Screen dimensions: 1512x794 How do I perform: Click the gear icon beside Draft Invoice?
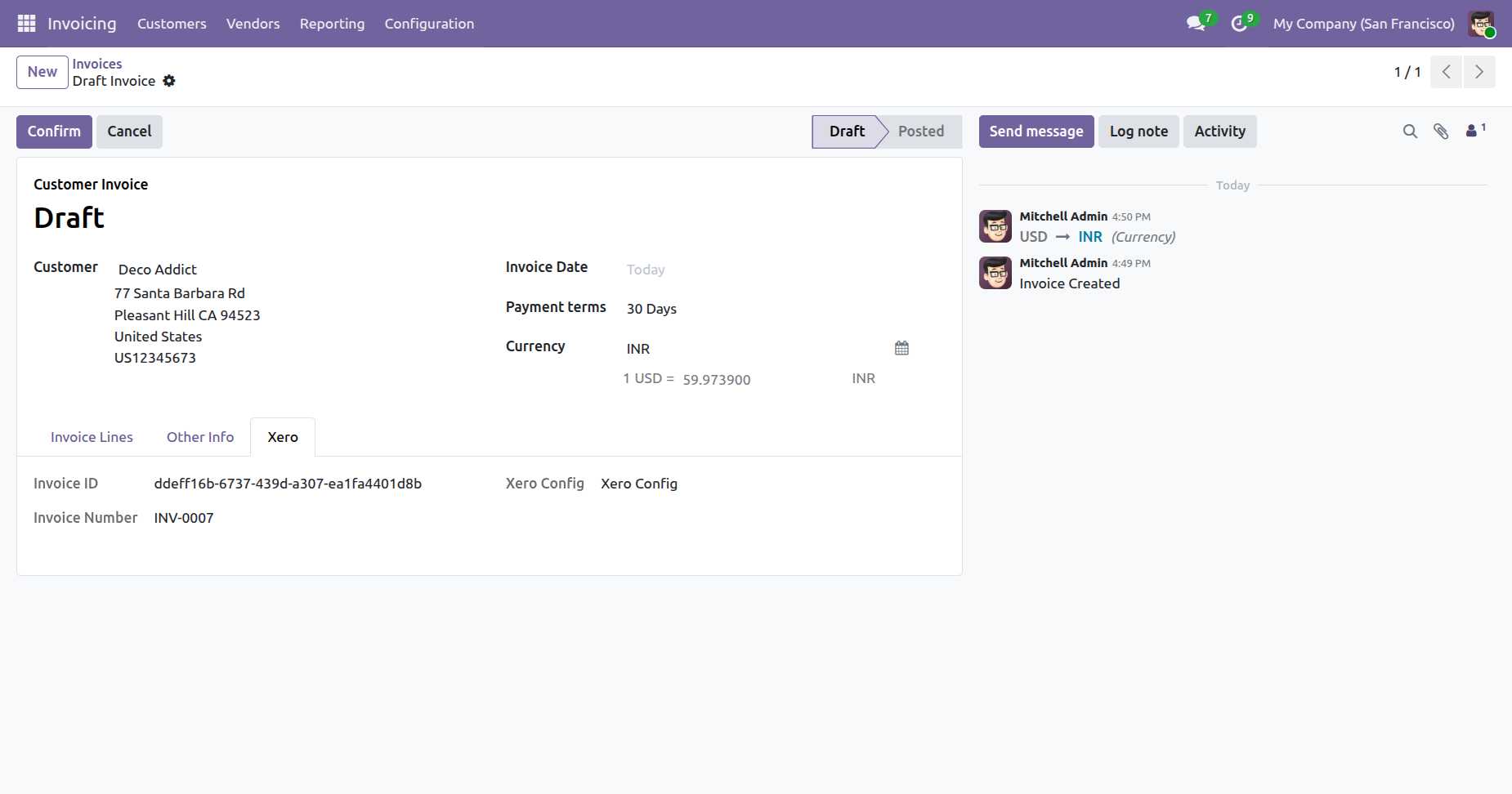click(169, 81)
